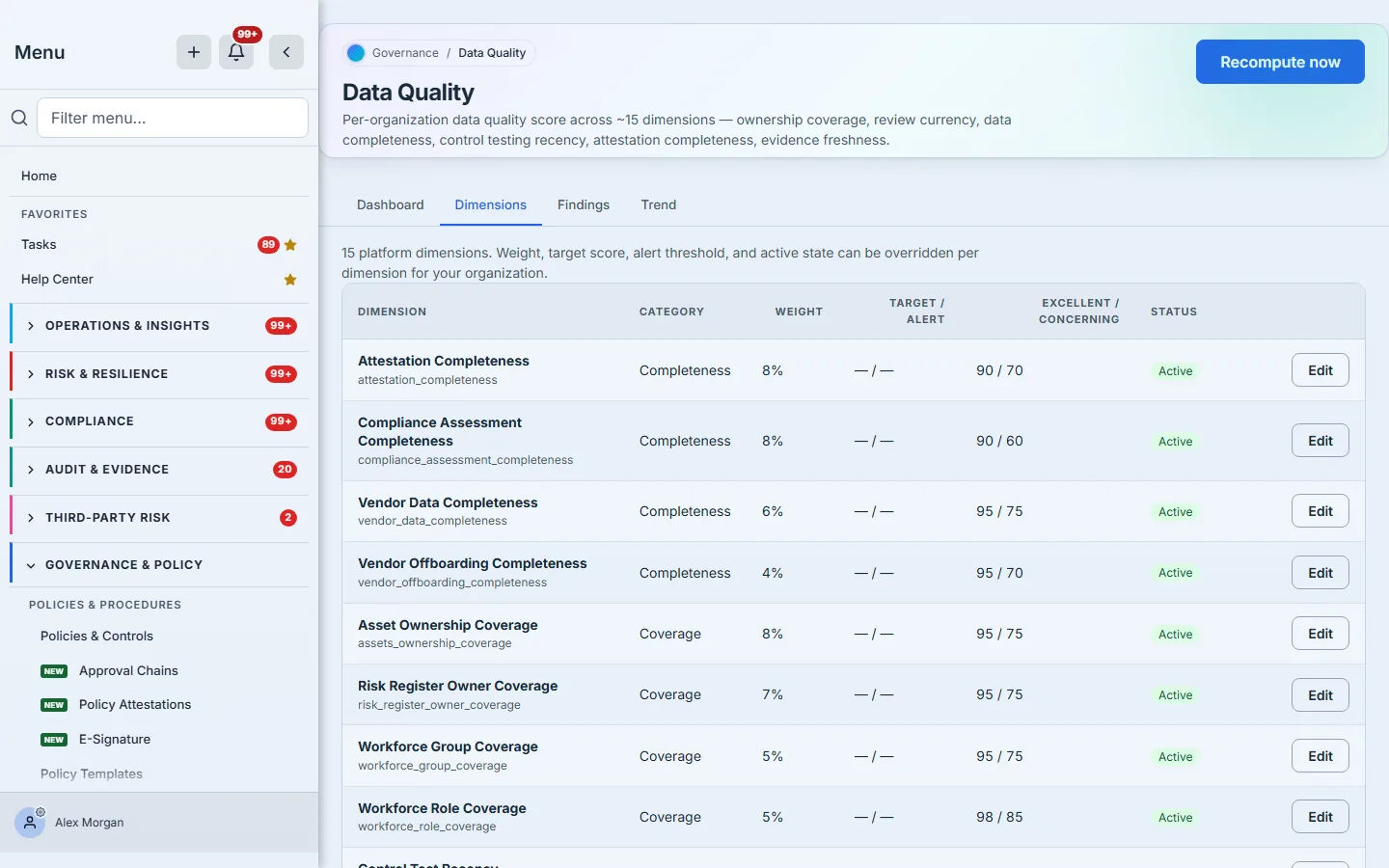Click the star icon next to Tasks
This screenshot has height=868, width=1389.
point(290,245)
